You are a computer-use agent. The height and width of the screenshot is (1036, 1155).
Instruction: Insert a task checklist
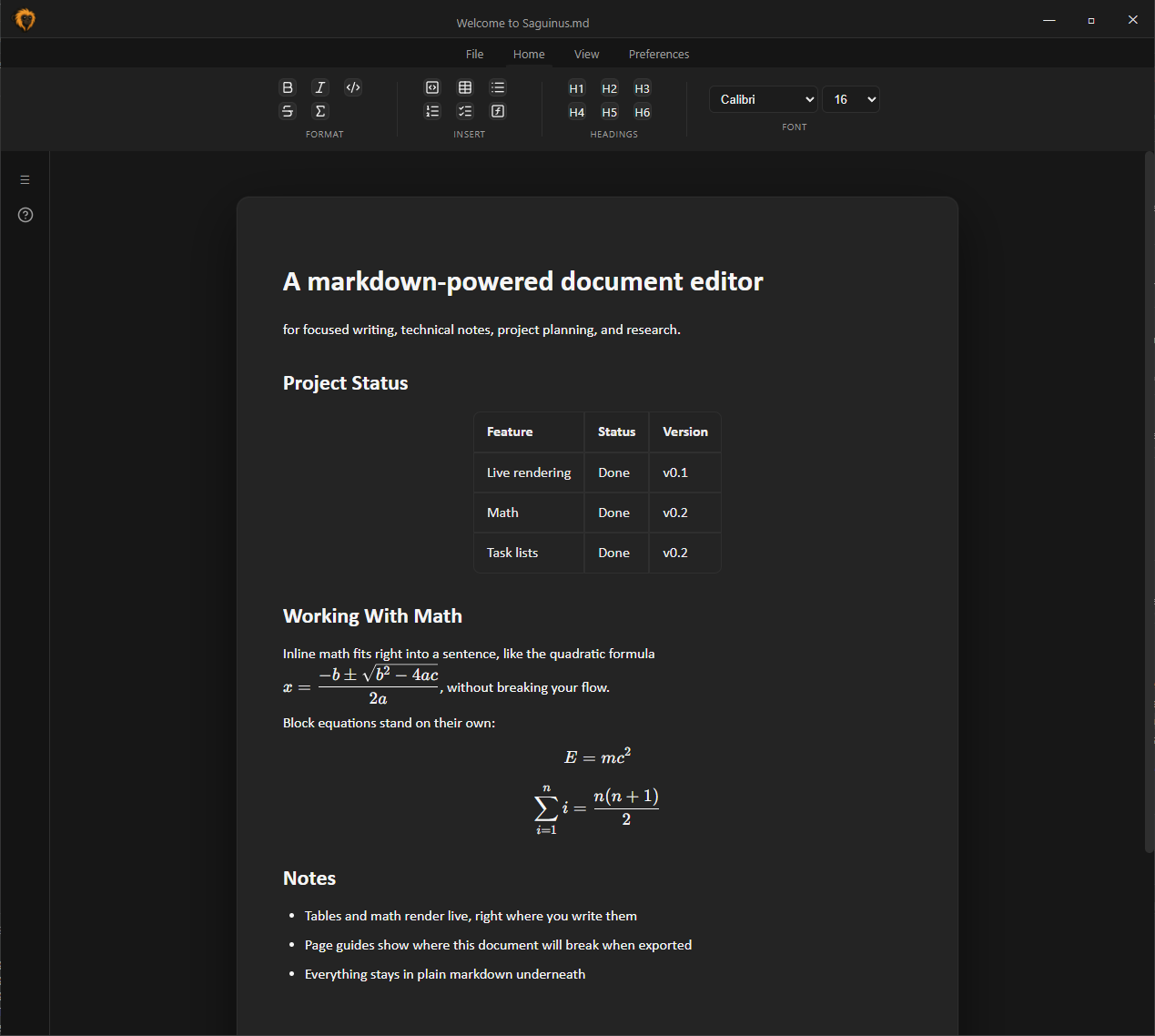click(465, 111)
